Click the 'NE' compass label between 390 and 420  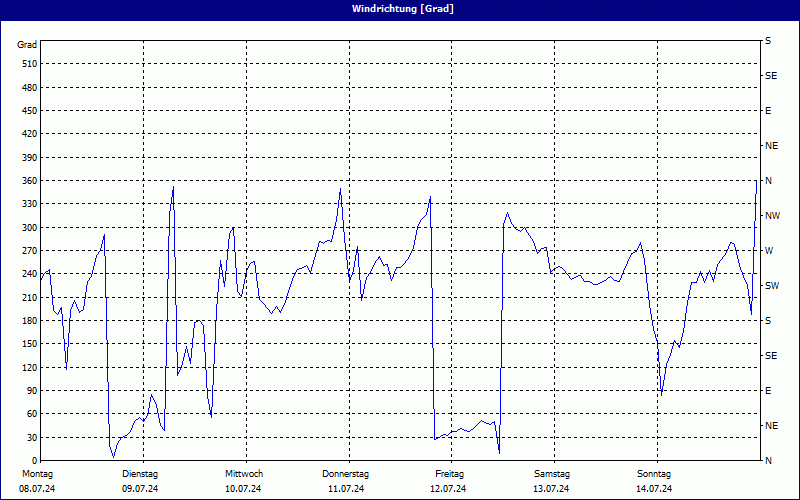pyautogui.click(x=772, y=146)
